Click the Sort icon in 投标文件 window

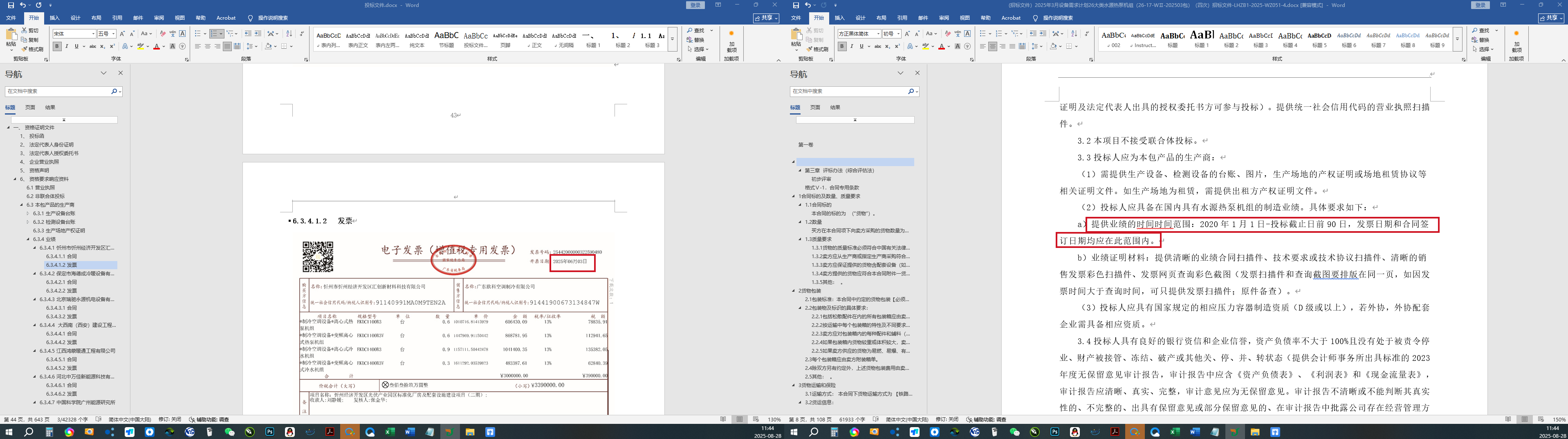289,34
